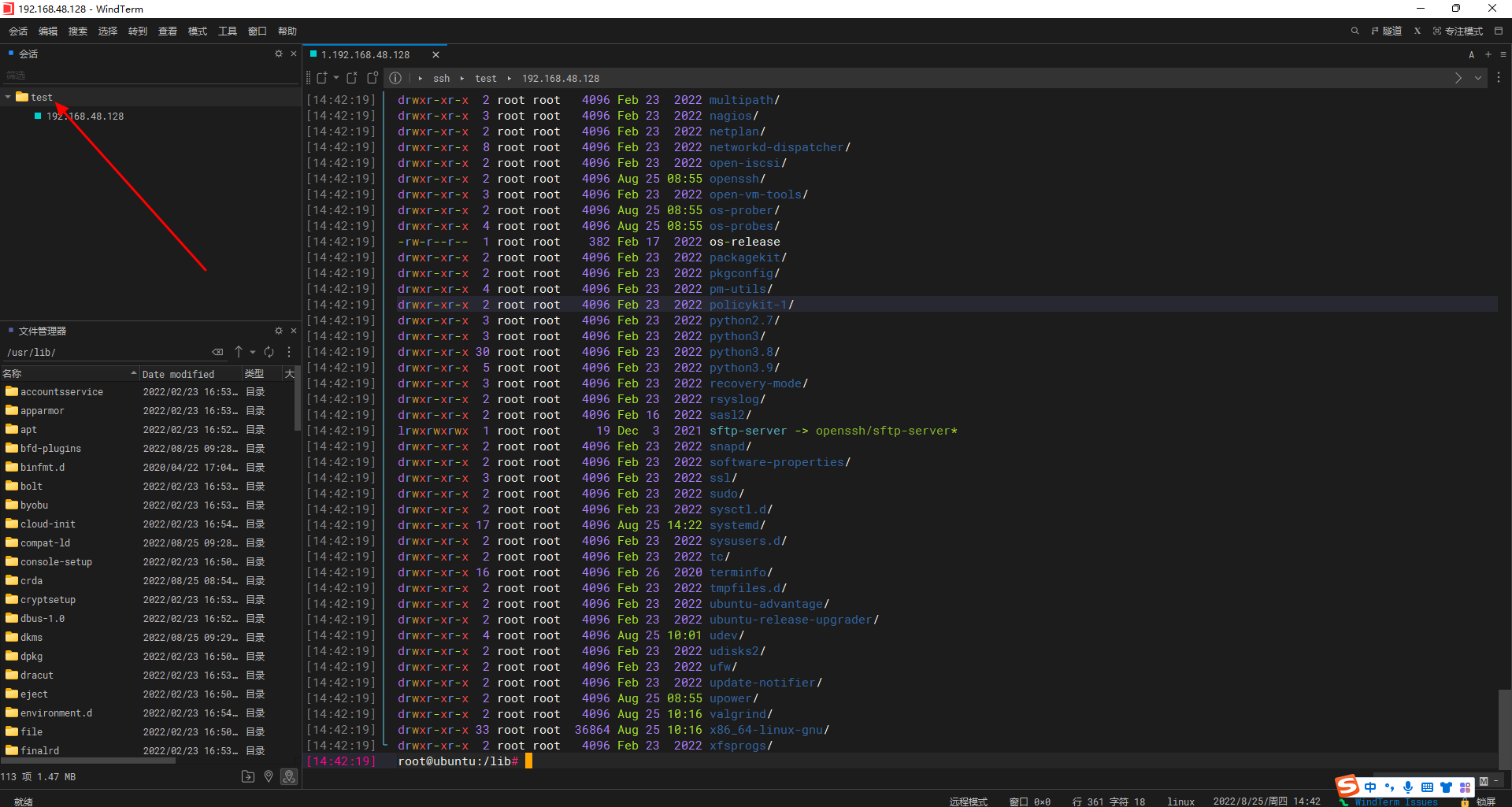Close the 会话 session panel

294,54
